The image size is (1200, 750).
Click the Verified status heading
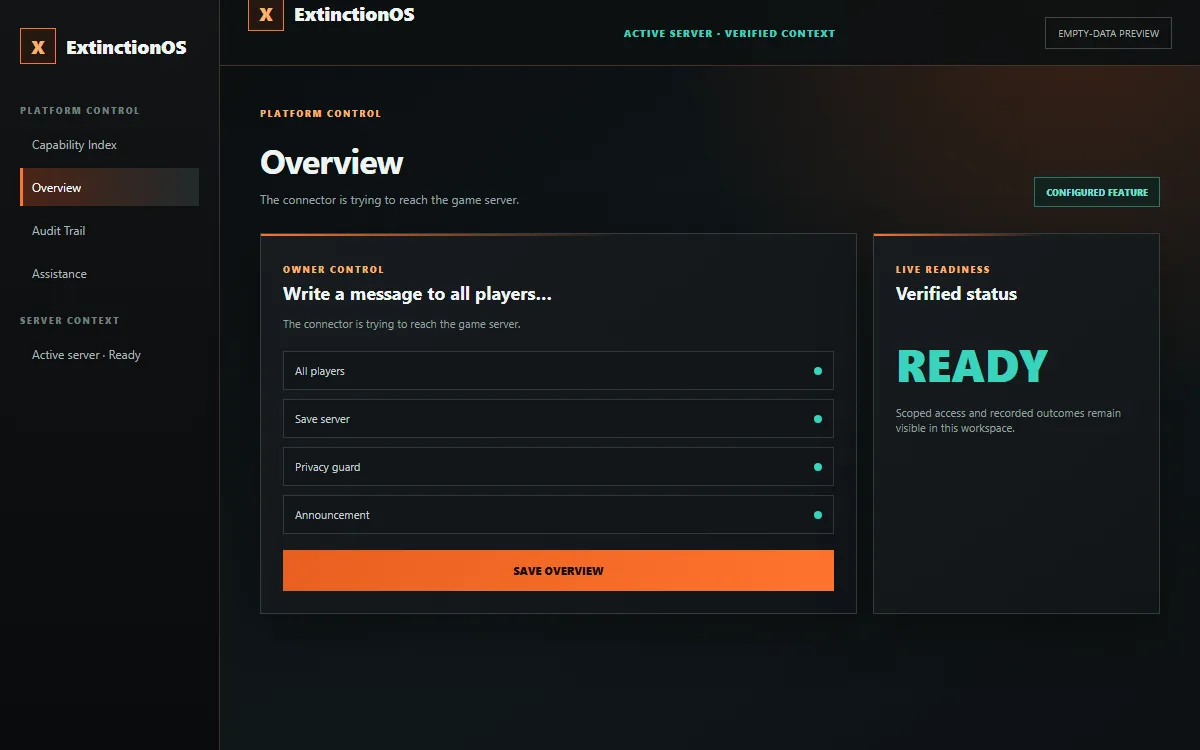pyautogui.click(x=956, y=294)
